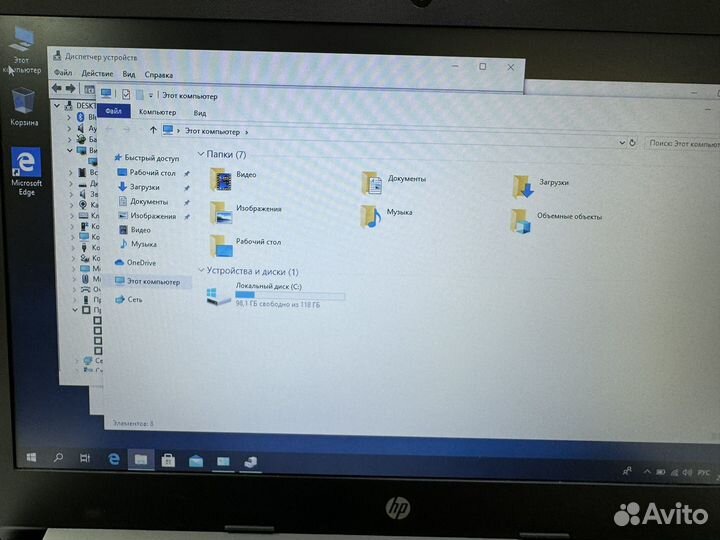720x540 pixels.
Task: Click Этот компьютер in the address bar
Action: click(212, 131)
